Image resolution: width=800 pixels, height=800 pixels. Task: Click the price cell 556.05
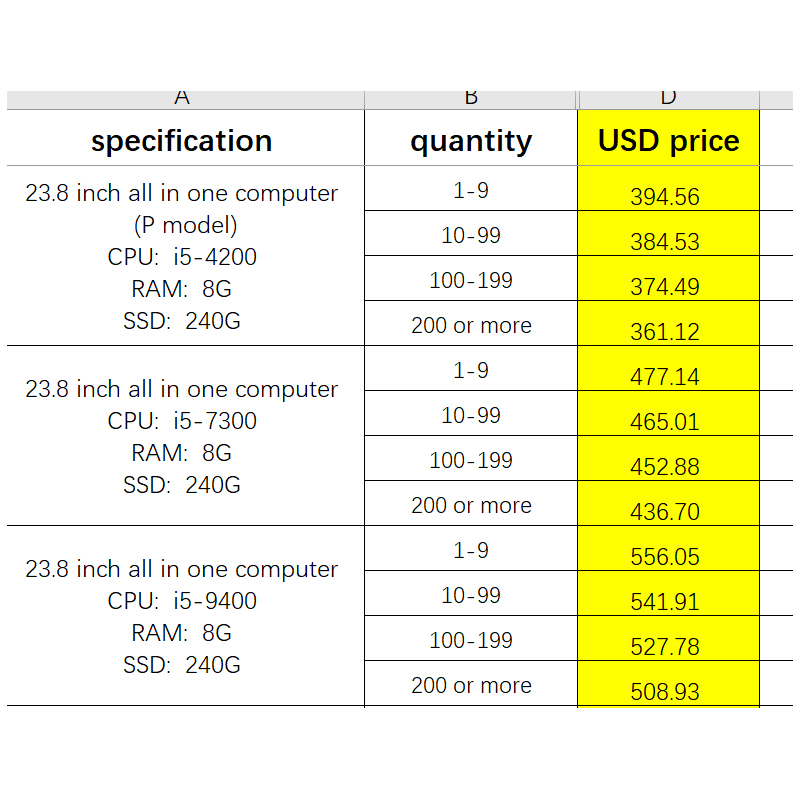pos(666,552)
